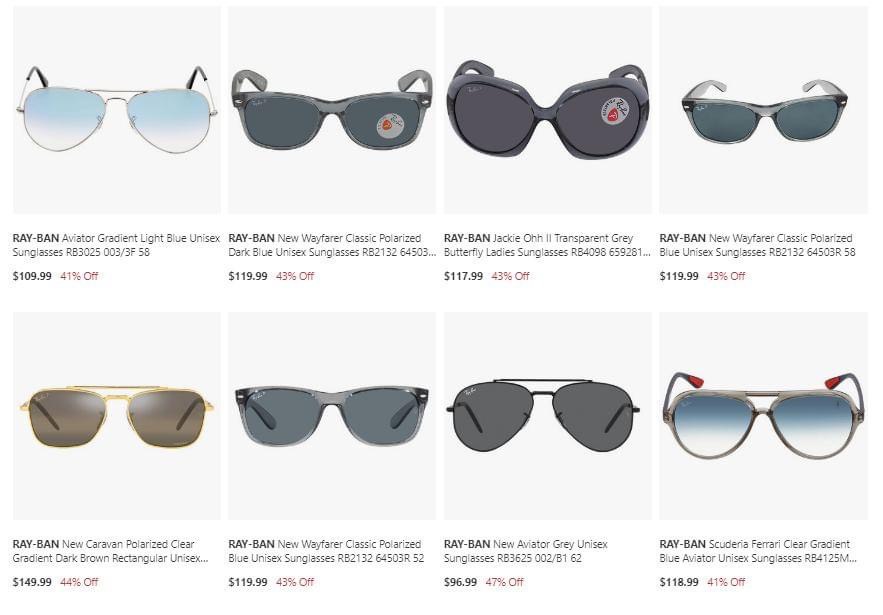Open the Aviator Gradient Light Blue sunglasses image
This screenshot has height=615, width=883.
click(117, 110)
